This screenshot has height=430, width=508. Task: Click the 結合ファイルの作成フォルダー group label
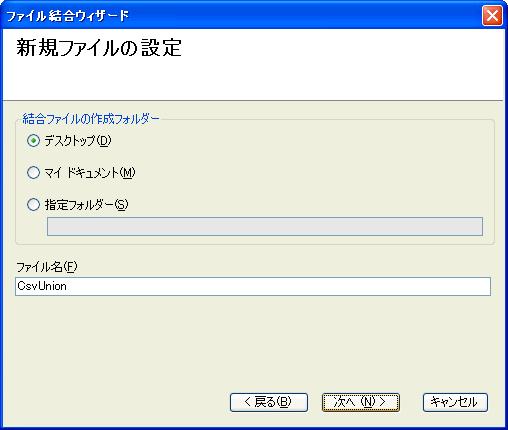91,119
